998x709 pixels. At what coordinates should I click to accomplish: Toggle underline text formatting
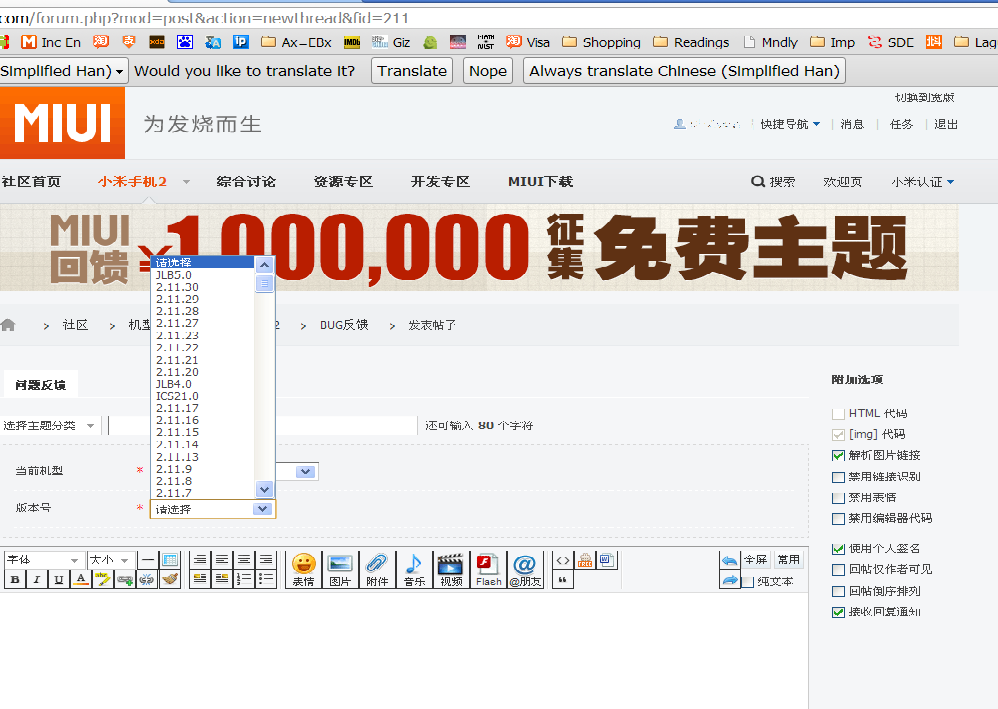pyautogui.click(x=59, y=579)
